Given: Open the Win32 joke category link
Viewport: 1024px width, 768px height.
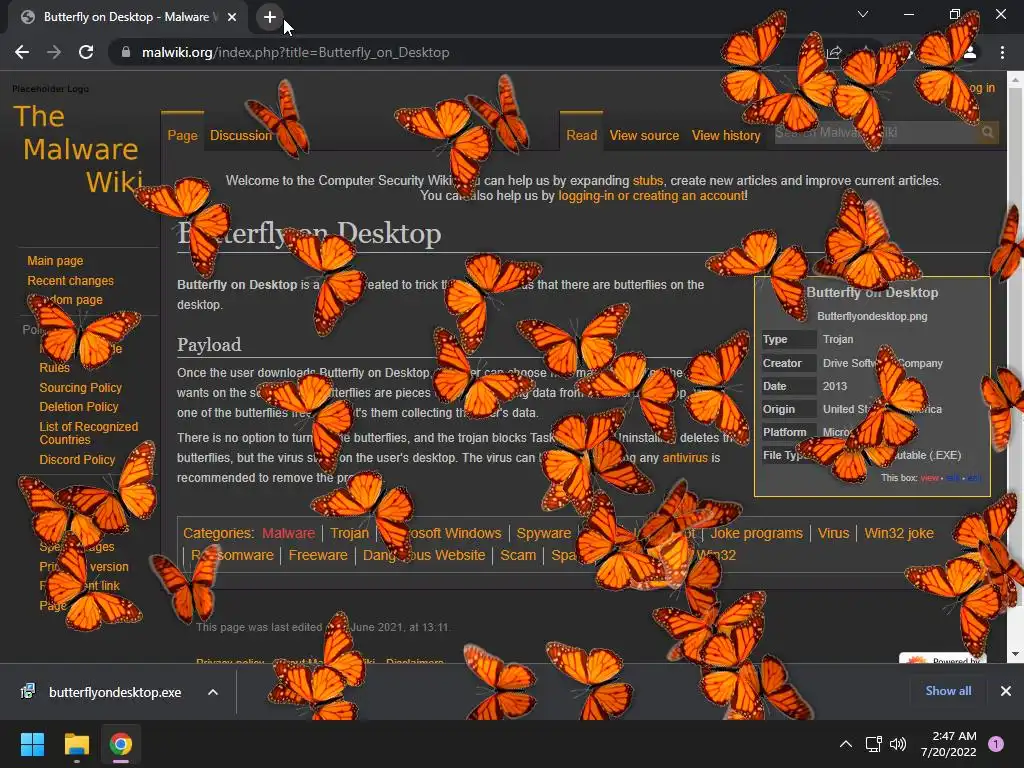Looking at the screenshot, I should point(899,533).
